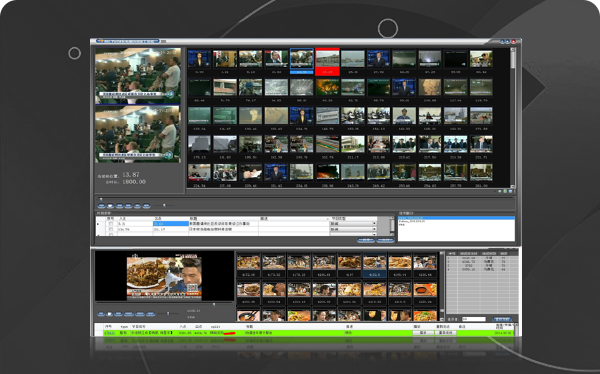600x374 pixels.
Task: Click the text input field under the right table
Action: [474, 319]
